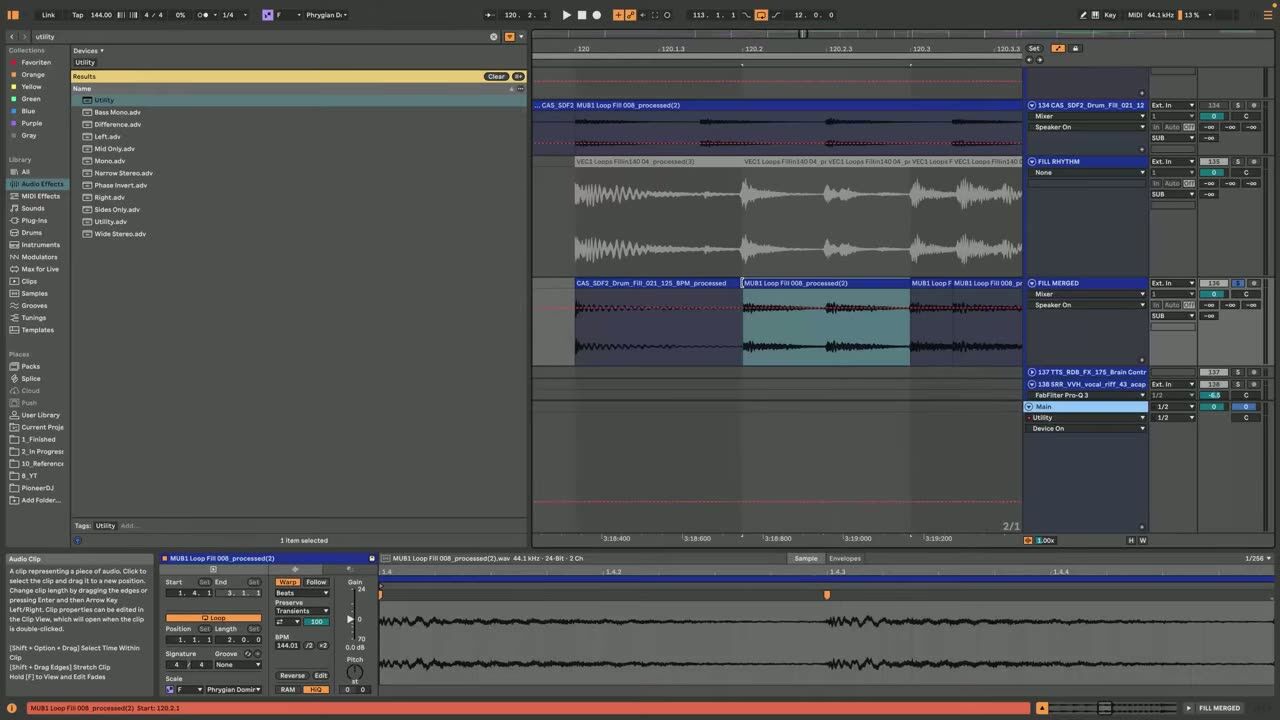Select the Favoriten collection
Viewport: 1280px width, 720px height.
click(36, 62)
